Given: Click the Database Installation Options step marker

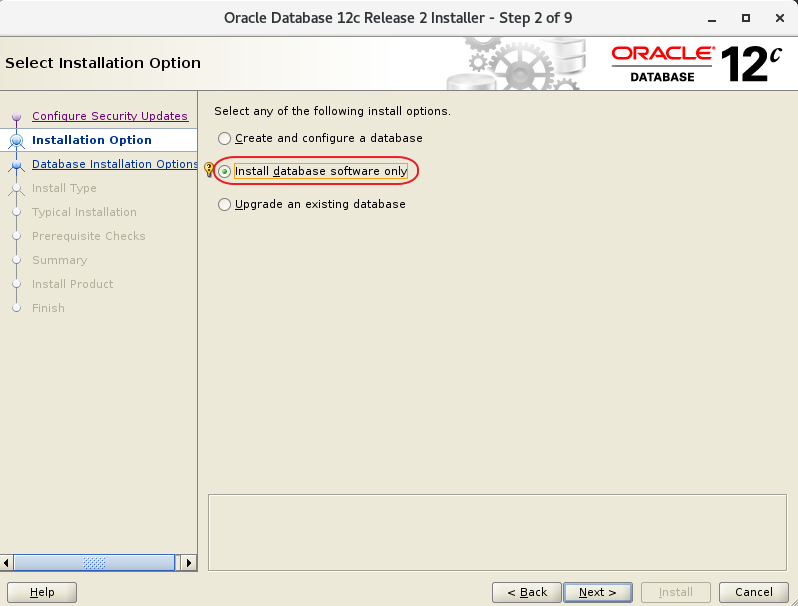Looking at the screenshot, I should coord(16,165).
